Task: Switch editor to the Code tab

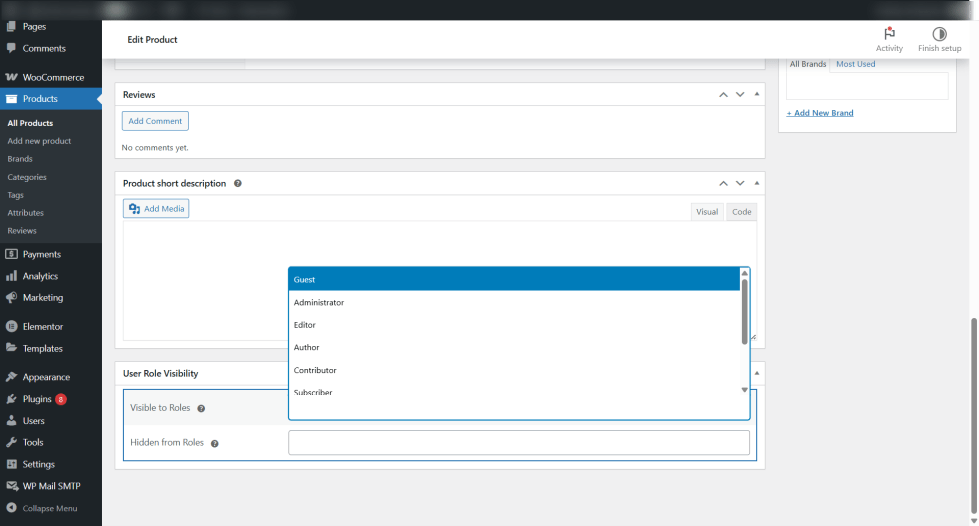Action: pos(742,212)
